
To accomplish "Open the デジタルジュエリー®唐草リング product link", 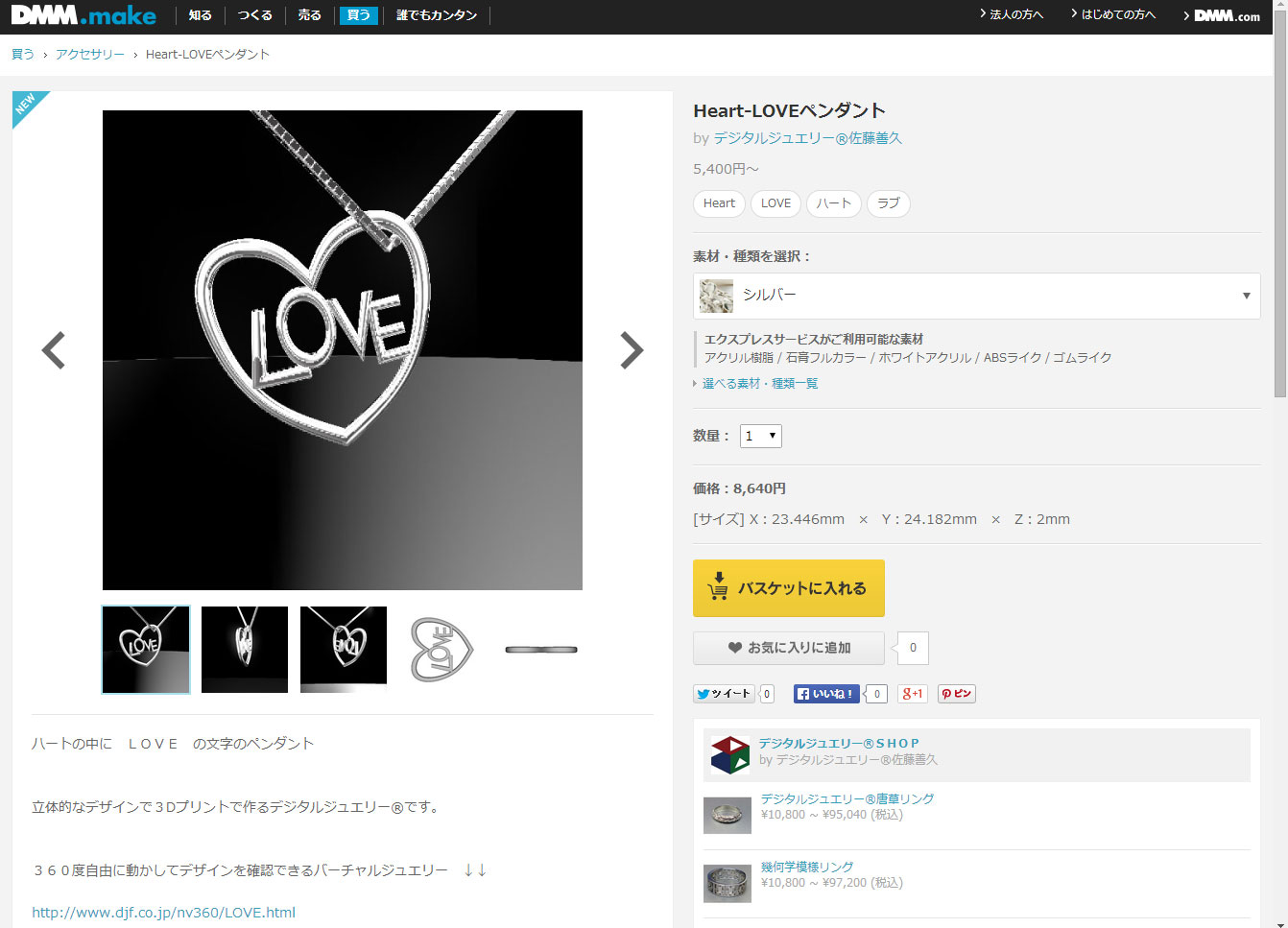I will coord(847,798).
